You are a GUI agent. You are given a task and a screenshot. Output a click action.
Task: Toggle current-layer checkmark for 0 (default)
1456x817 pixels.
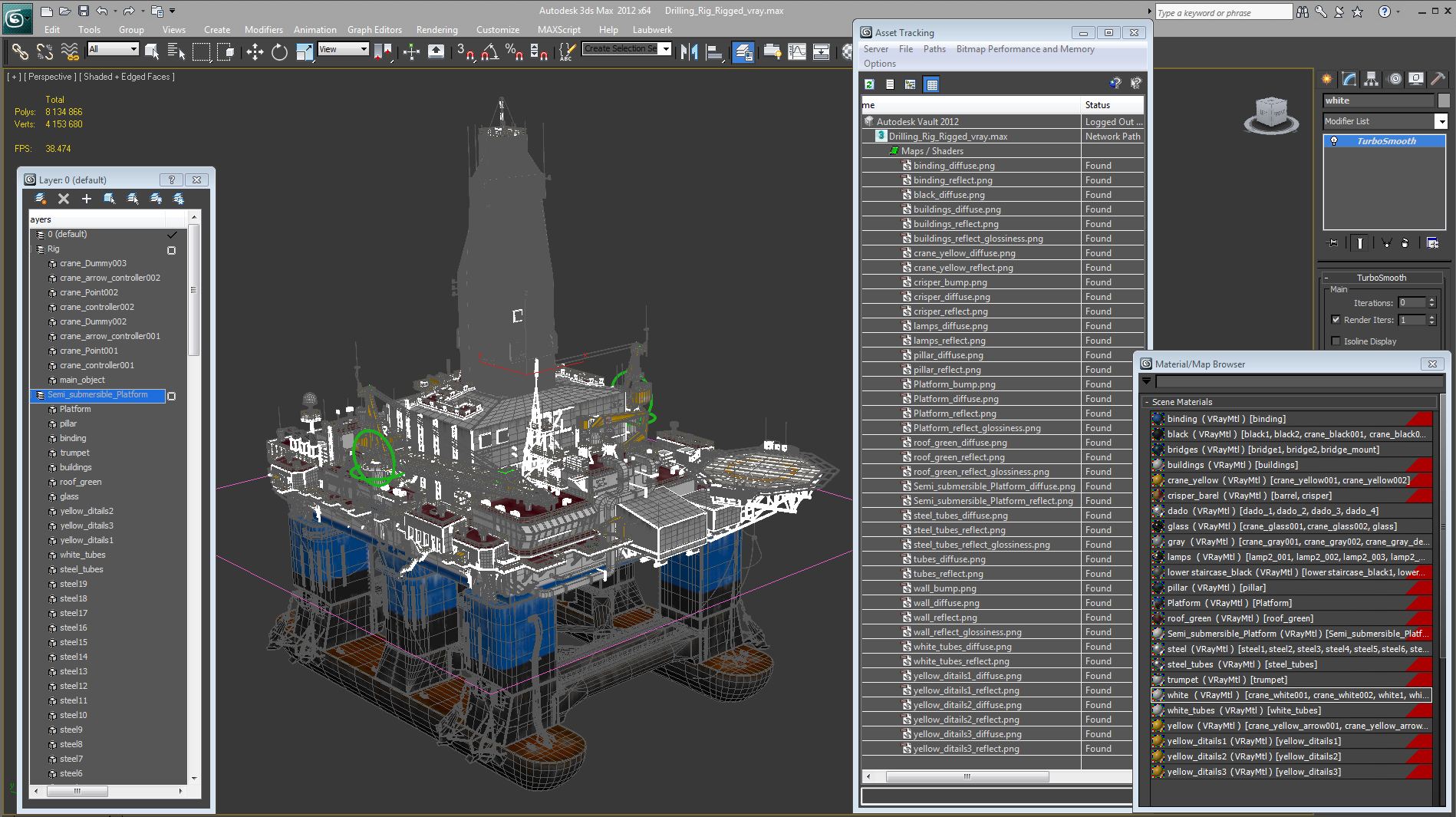tap(172, 235)
